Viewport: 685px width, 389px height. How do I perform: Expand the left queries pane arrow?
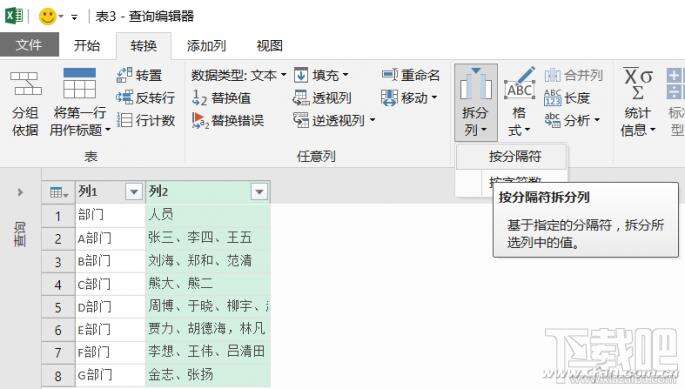pos(20,192)
